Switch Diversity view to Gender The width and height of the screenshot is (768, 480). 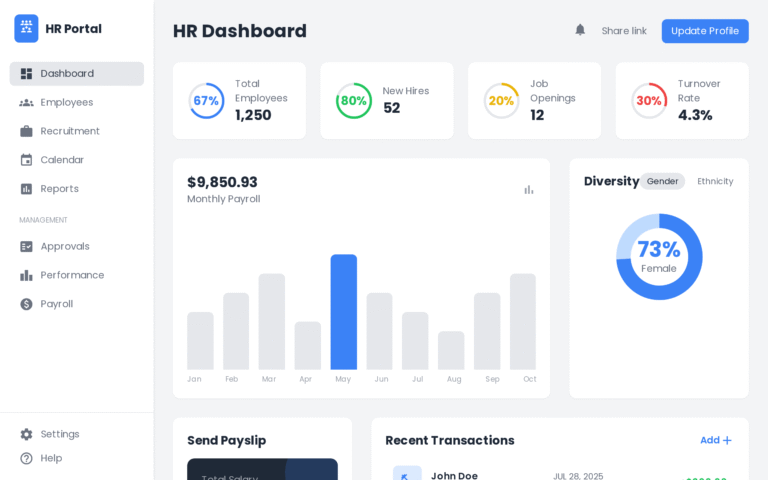click(662, 181)
